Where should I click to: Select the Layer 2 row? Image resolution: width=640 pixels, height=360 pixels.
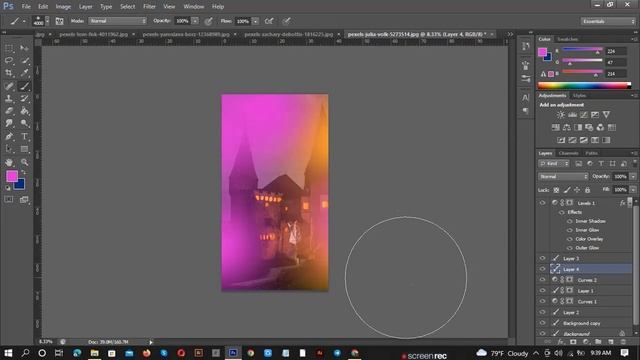[x=584, y=312]
